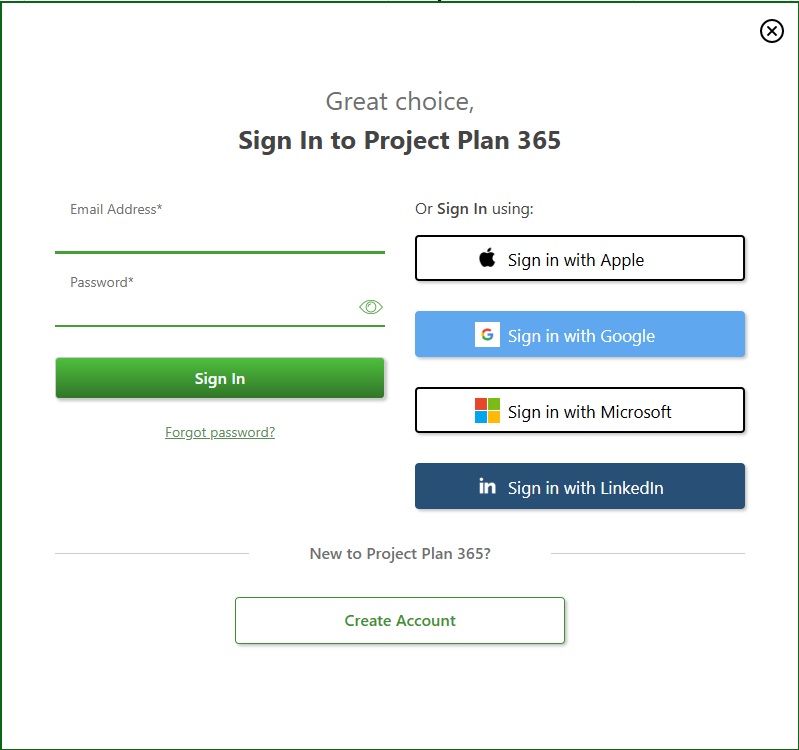
Task: Click the "Password*" field label
Action: 102,283
